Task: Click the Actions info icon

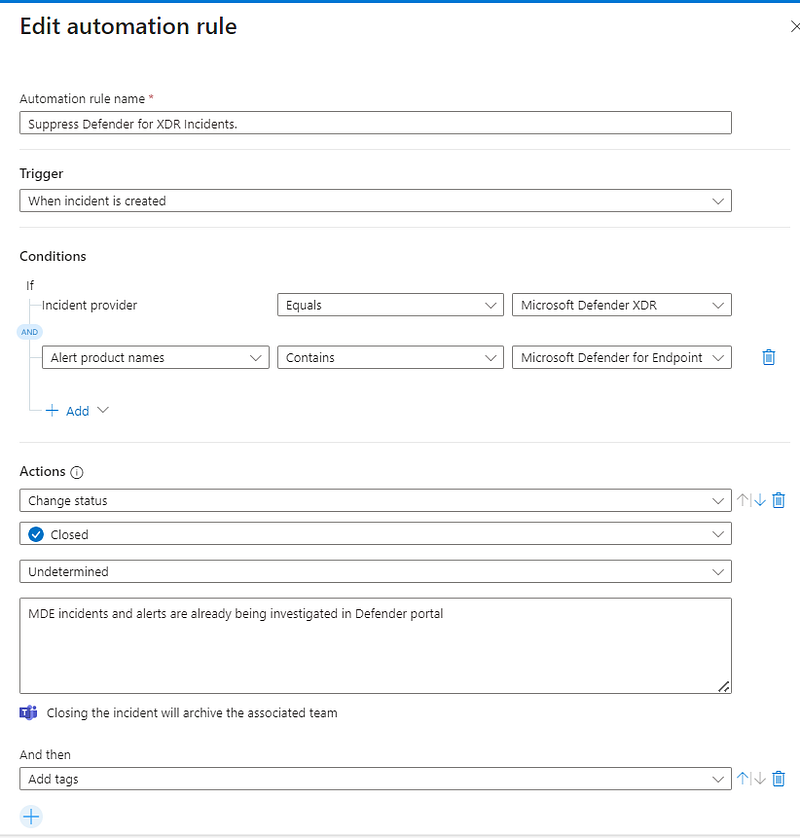Action: click(77, 472)
